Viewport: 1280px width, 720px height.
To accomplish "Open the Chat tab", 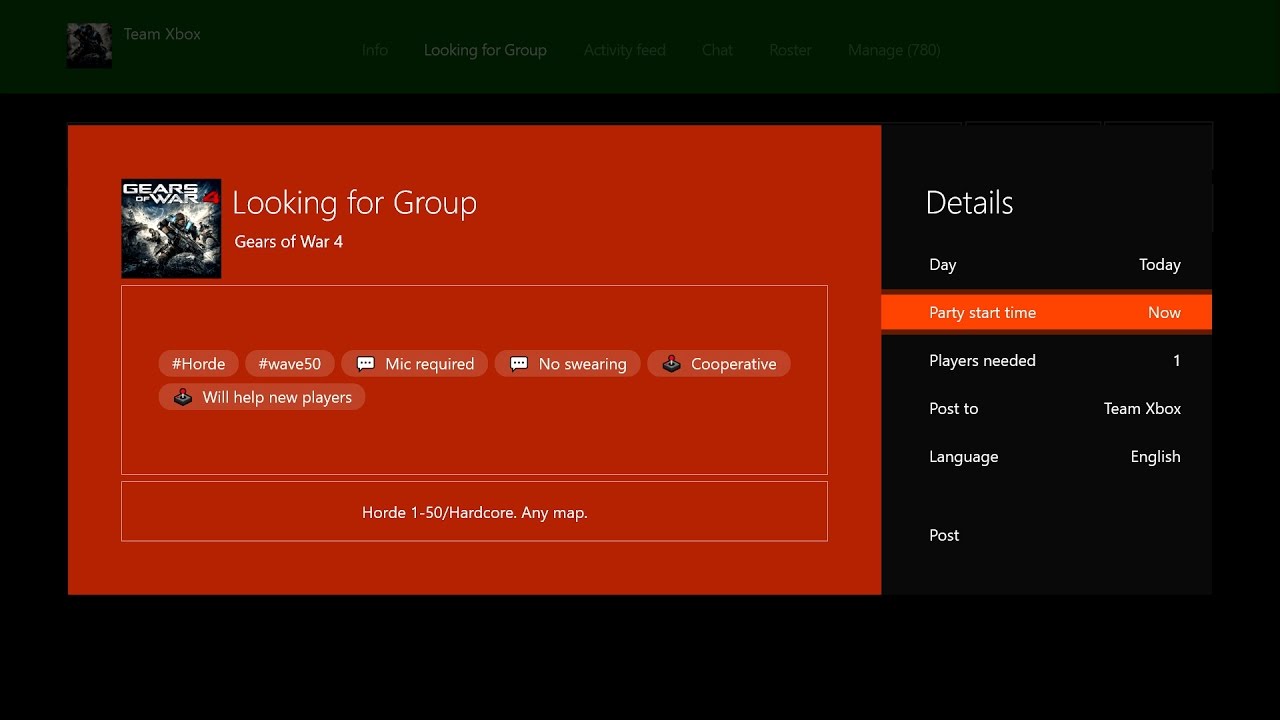I will (717, 50).
